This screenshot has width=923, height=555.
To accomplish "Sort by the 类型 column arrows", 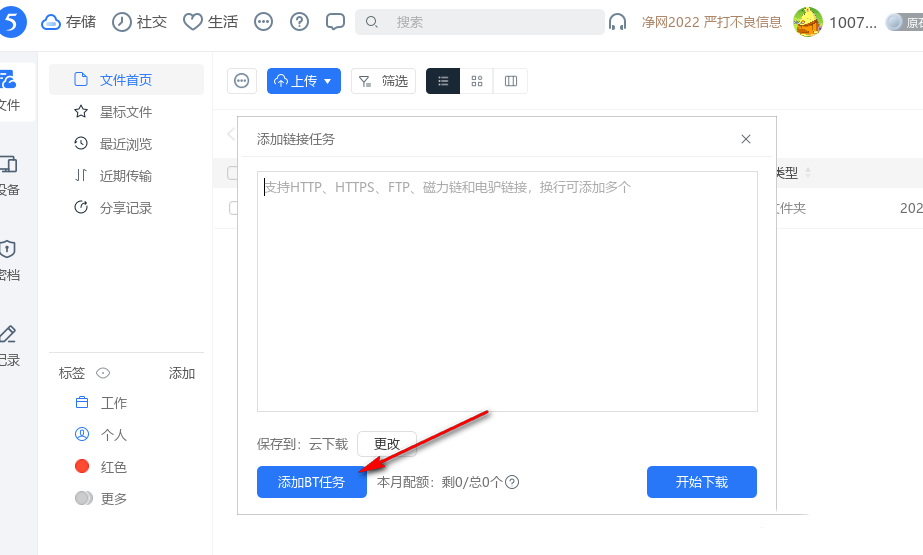I will coord(808,172).
